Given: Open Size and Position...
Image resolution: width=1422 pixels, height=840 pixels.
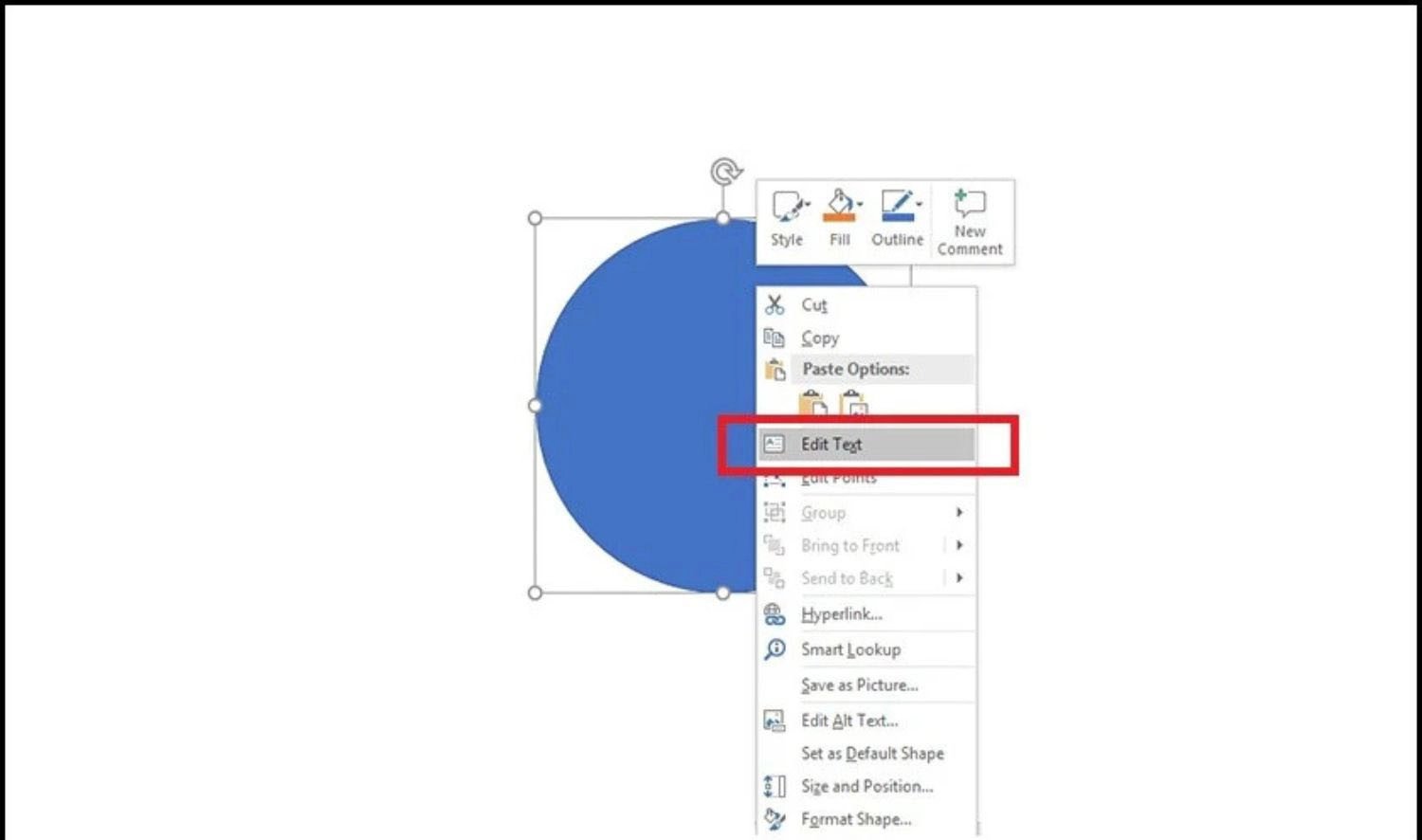Looking at the screenshot, I should click(x=867, y=787).
